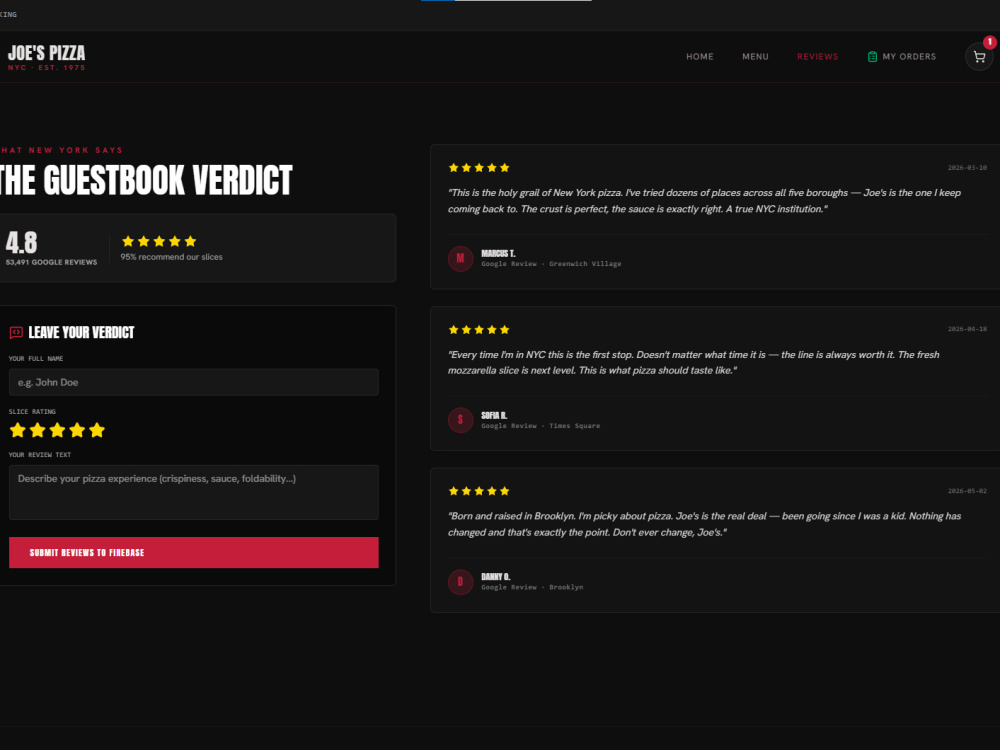The width and height of the screenshot is (1000, 750).
Task: Click the Marcus T. reviewer name
Action: click(498, 253)
